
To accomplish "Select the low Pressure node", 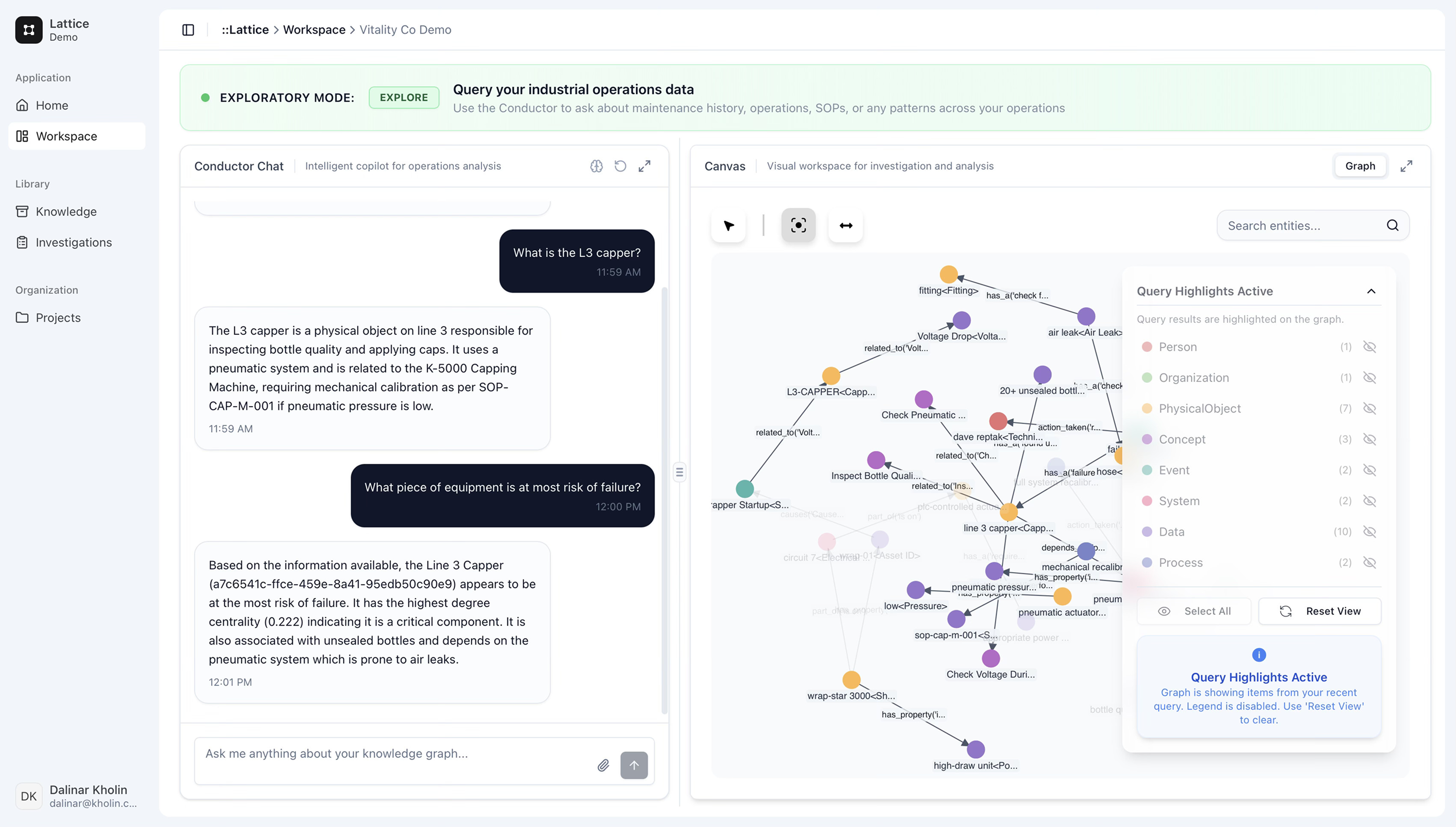I will pos(915,590).
